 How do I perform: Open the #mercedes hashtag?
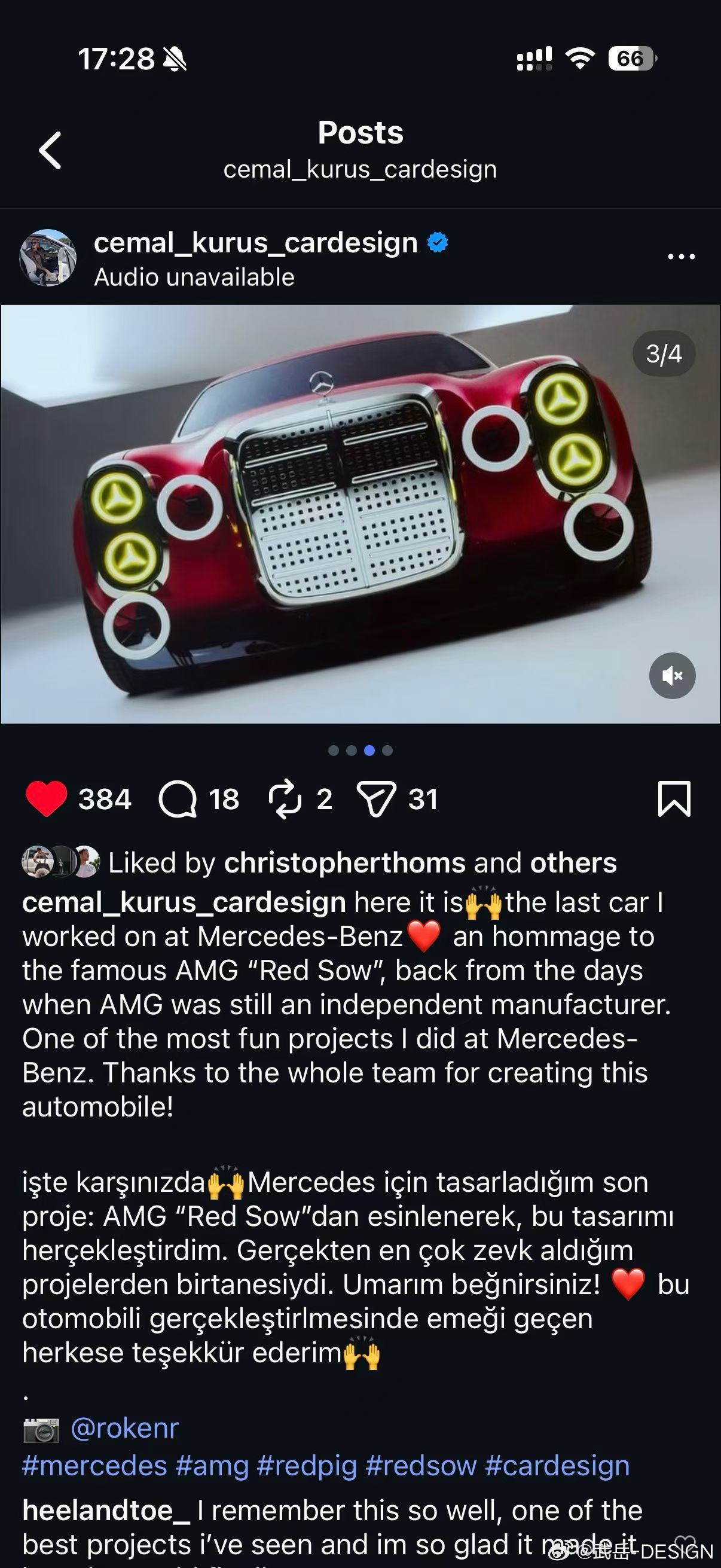tap(94, 1465)
